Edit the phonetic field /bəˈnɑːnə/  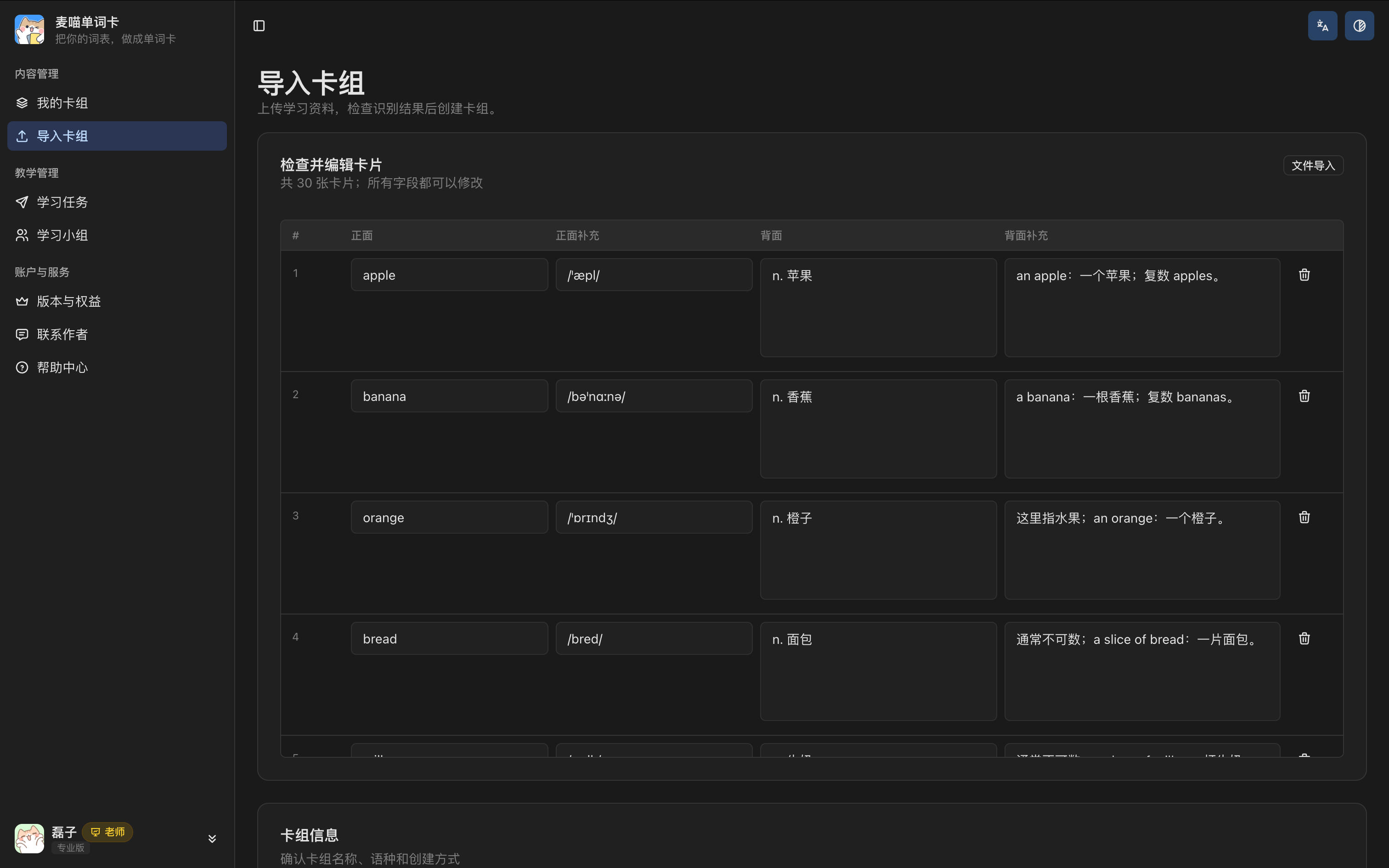coord(654,396)
